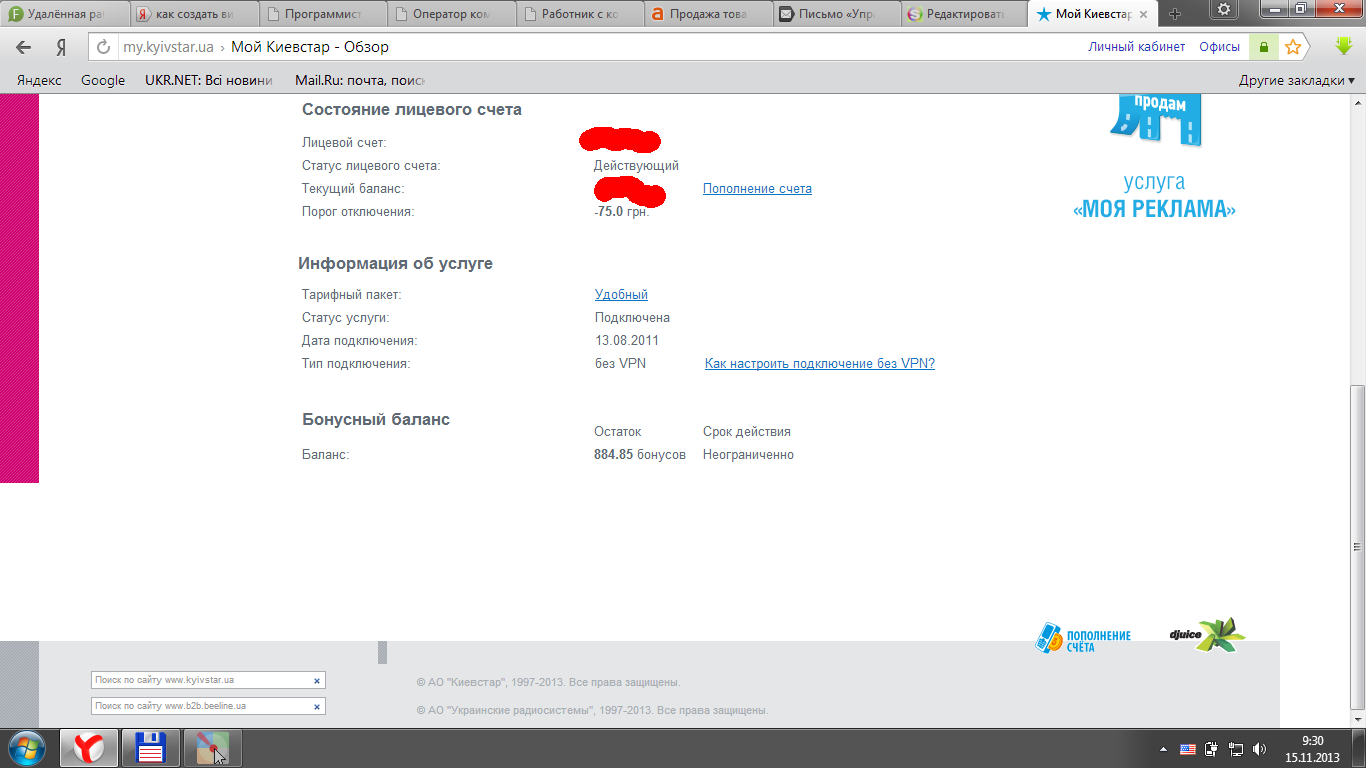The height and width of the screenshot is (768, 1366).
Task: Go back with the browser back arrow
Action: click(x=24, y=47)
